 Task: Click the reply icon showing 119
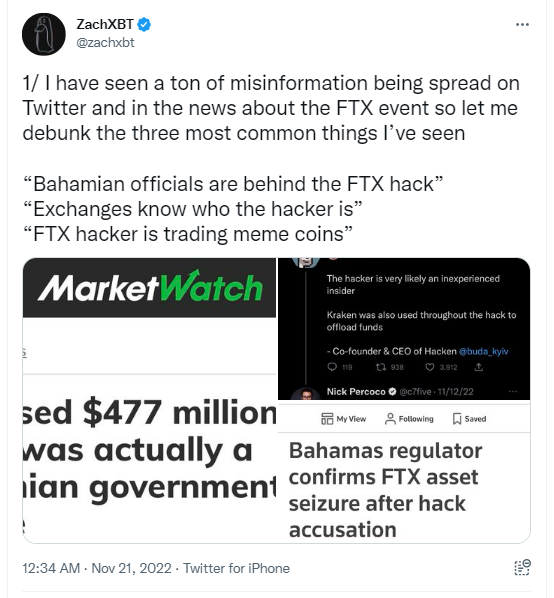coord(332,367)
